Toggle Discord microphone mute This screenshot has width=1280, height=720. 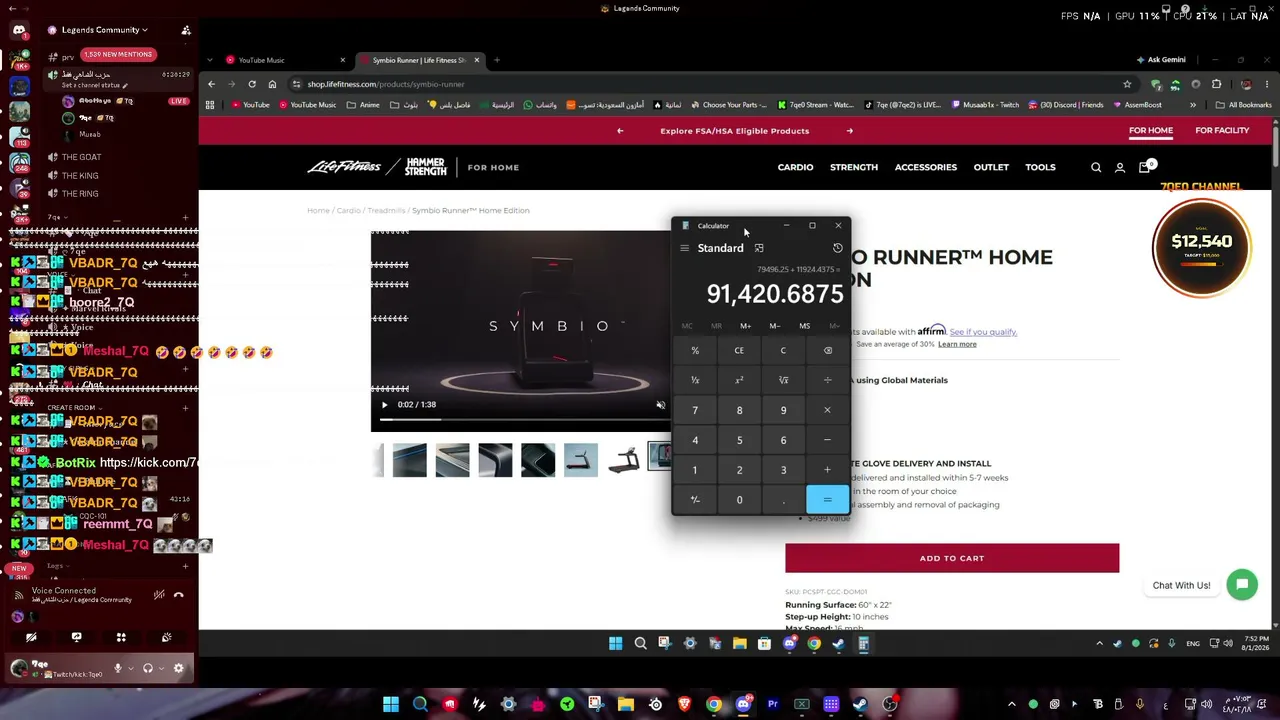(118, 668)
